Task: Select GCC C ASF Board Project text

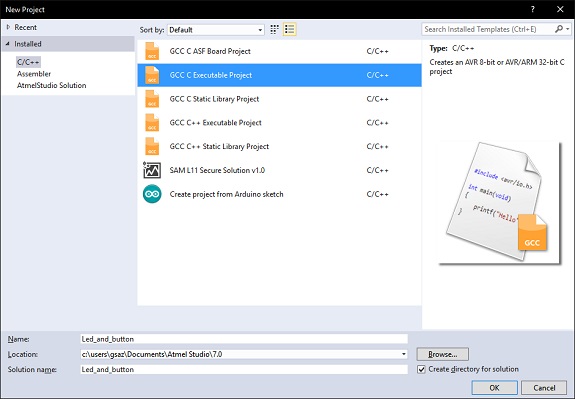Action: pyautogui.click(x=210, y=51)
